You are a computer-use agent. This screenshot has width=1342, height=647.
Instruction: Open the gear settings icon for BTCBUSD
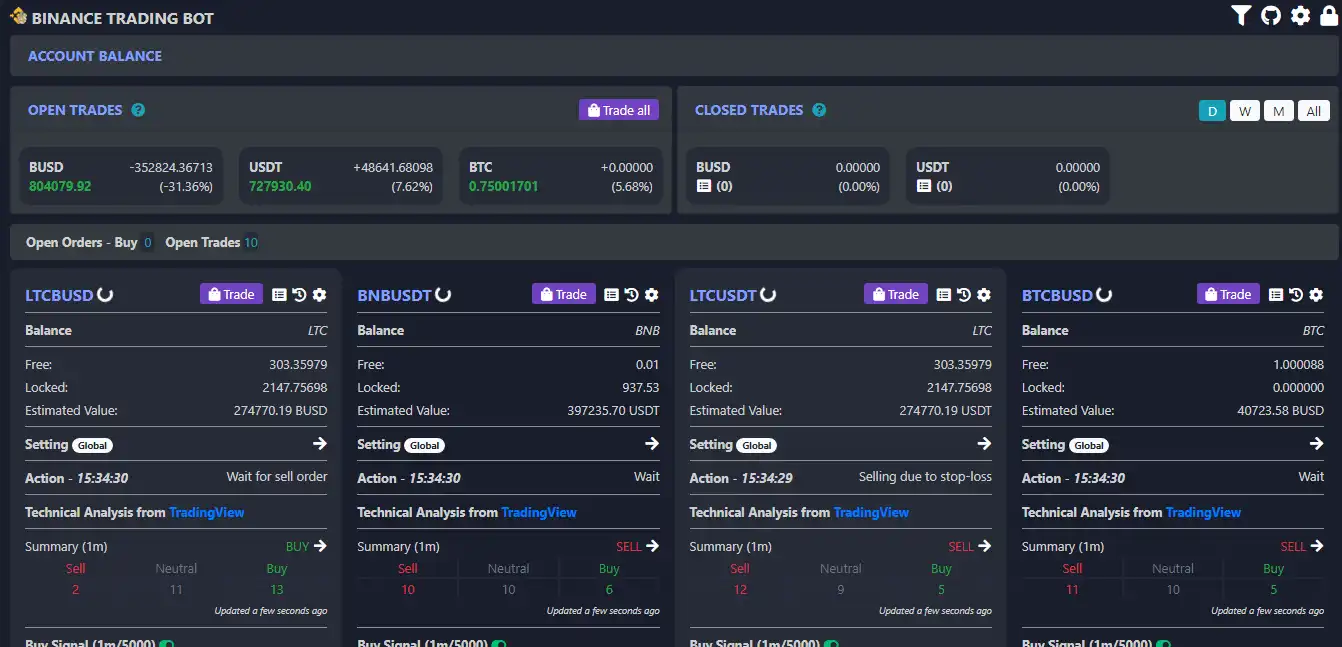click(1316, 294)
